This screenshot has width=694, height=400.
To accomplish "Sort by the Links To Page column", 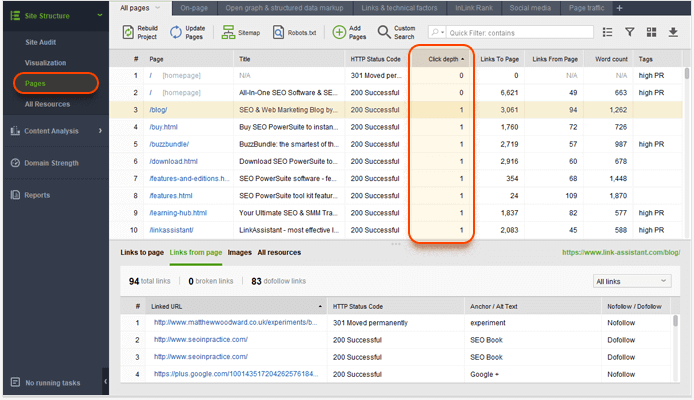I will point(499,59).
